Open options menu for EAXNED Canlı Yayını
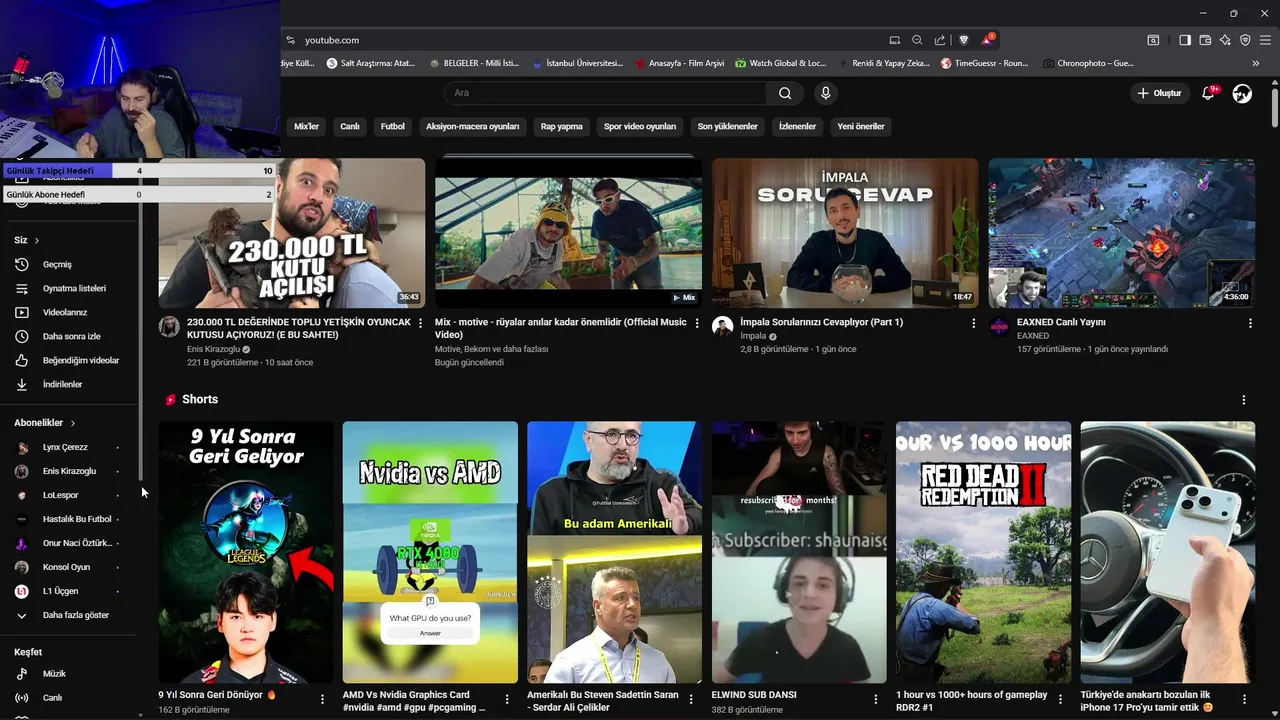This screenshot has width=1280, height=720. point(1250,324)
